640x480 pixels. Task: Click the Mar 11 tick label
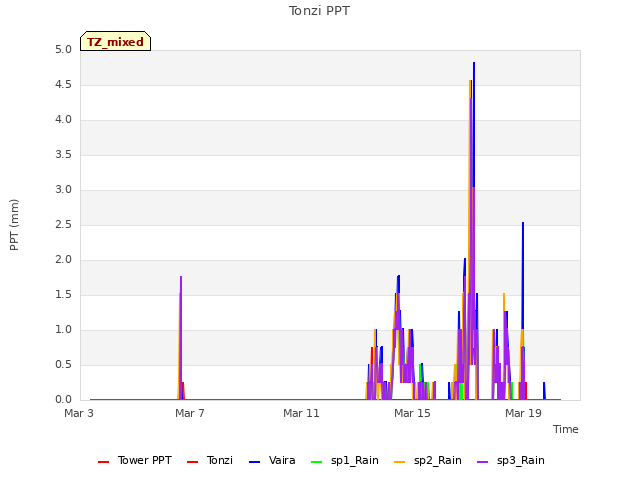pos(301,413)
